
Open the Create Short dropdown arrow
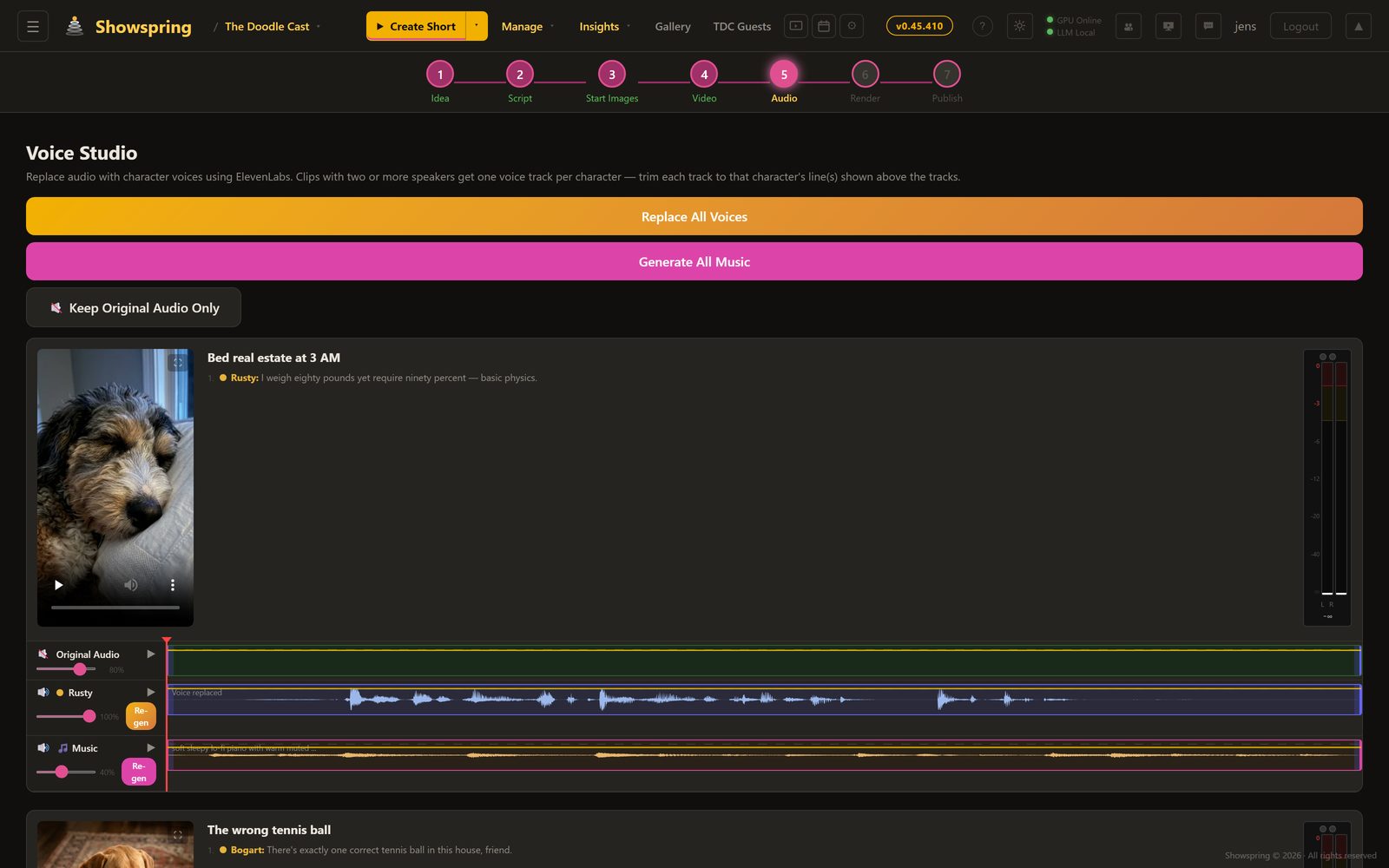(477, 26)
